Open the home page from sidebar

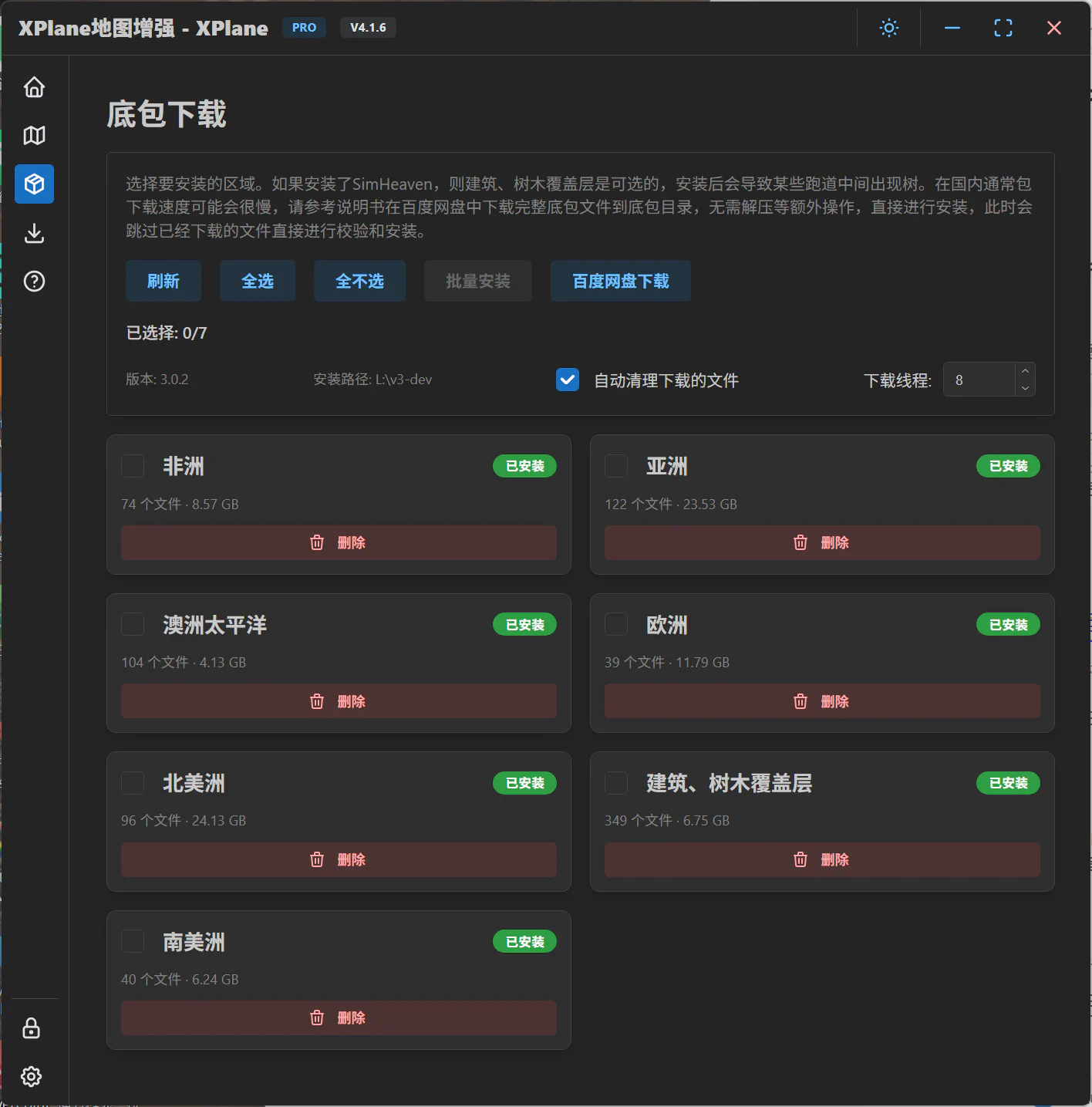(34, 87)
